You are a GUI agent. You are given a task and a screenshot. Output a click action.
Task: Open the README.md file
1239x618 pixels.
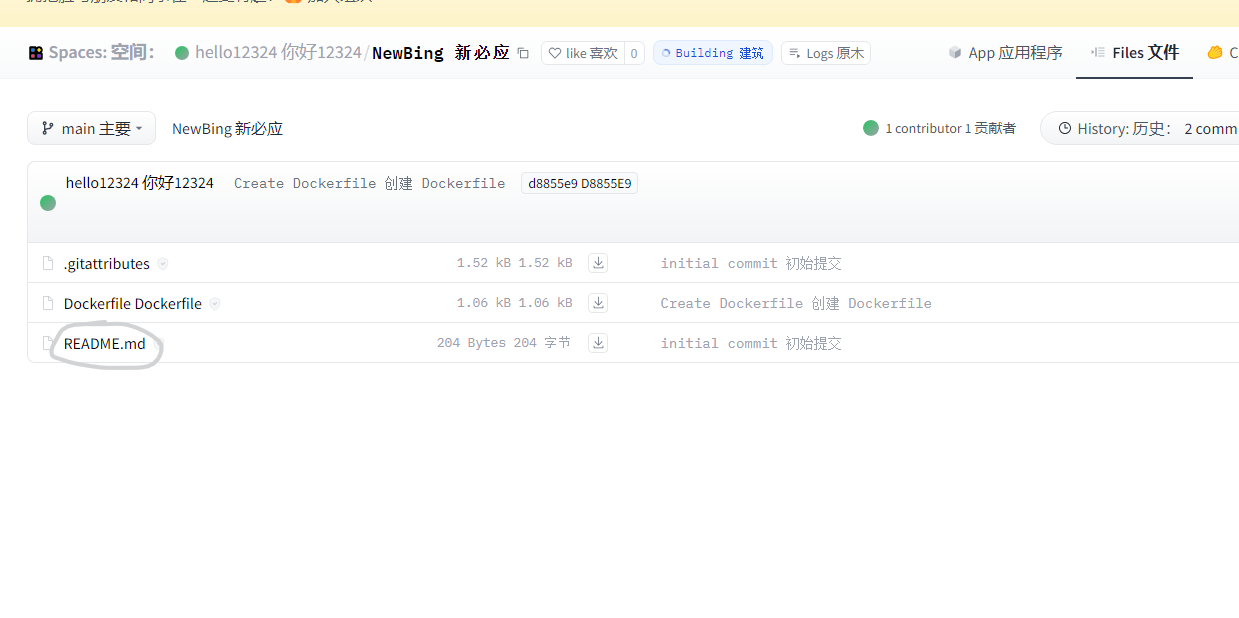[x=104, y=343]
